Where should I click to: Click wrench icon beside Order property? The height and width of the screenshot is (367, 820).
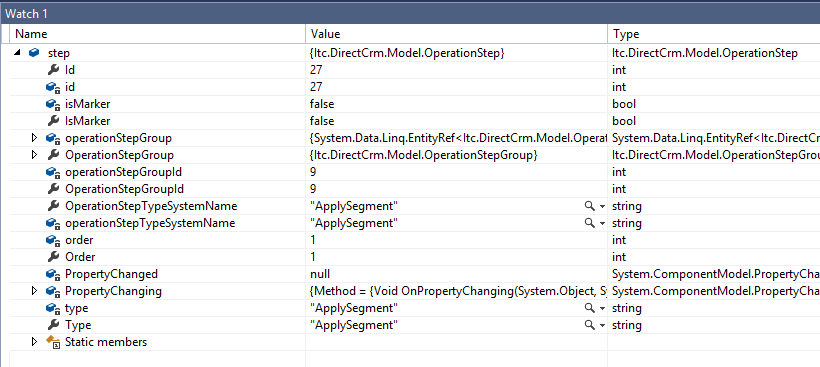pos(53,257)
